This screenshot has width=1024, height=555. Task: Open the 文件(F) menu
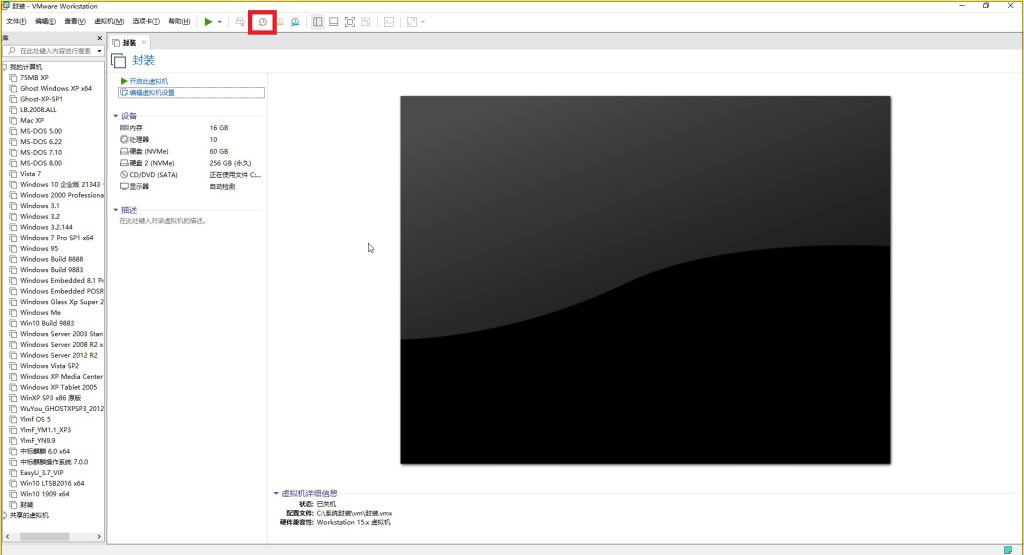(16, 21)
